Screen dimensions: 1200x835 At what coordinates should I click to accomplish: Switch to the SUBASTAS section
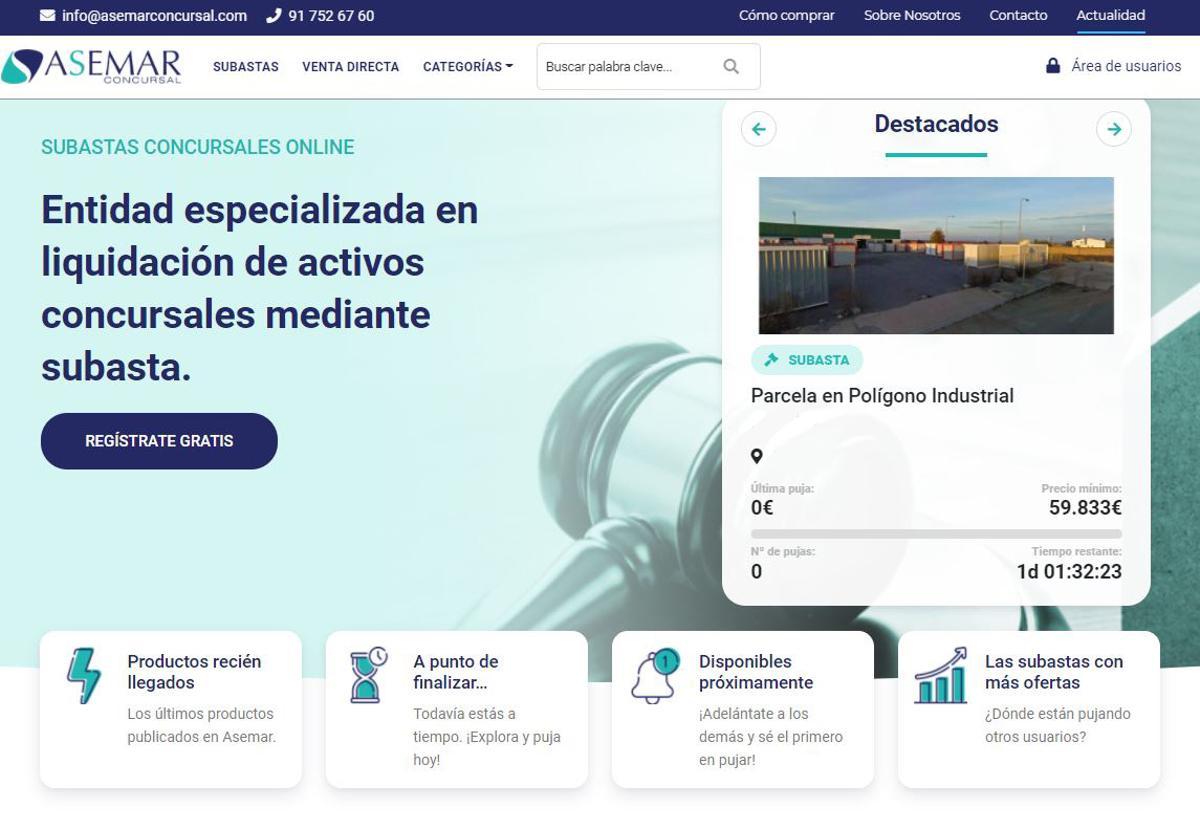[x=245, y=66]
